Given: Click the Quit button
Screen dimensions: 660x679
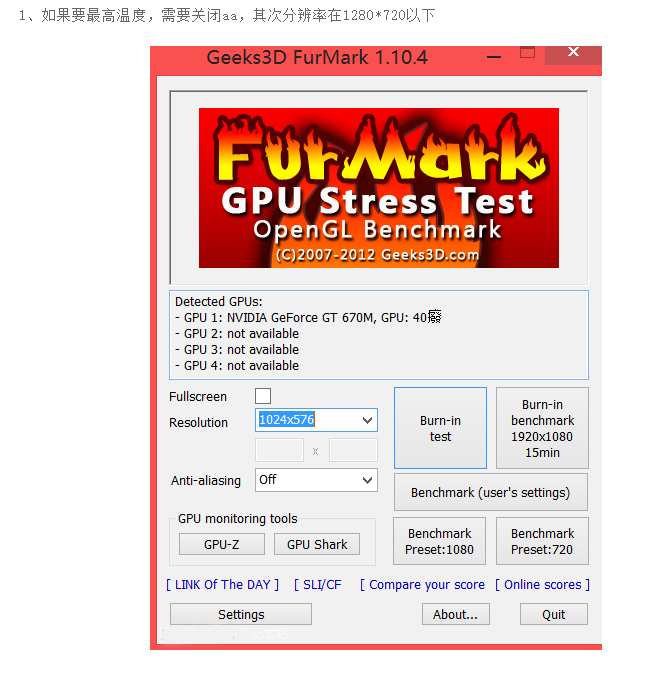Looking at the screenshot, I should [x=553, y=614].
